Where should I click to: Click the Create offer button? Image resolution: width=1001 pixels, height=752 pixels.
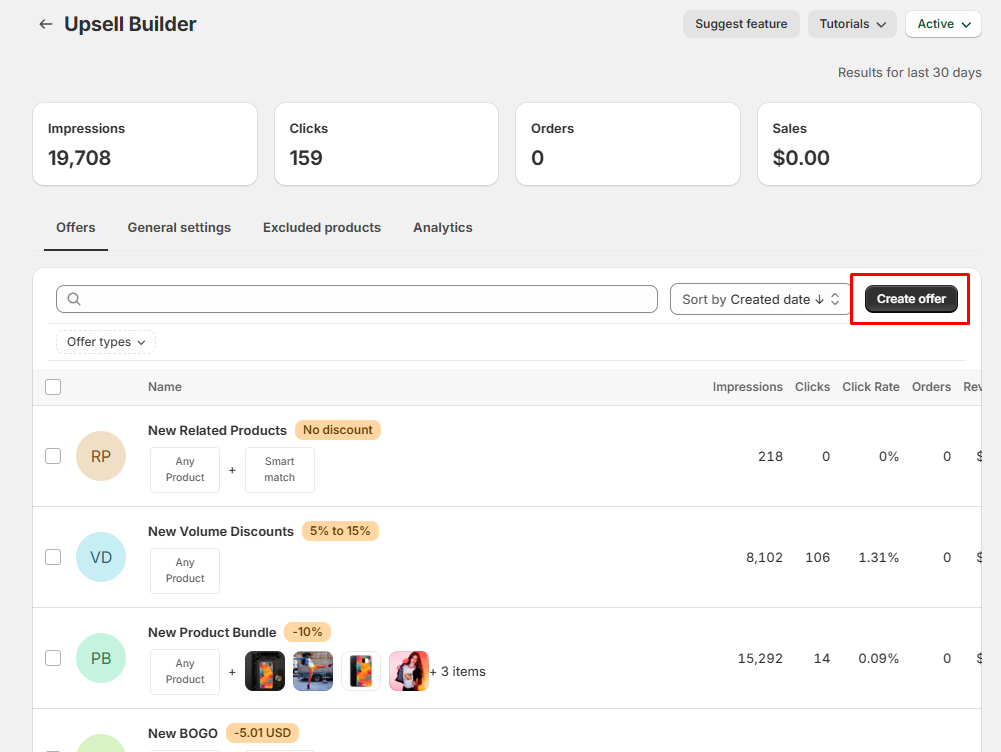coord(911,299)
